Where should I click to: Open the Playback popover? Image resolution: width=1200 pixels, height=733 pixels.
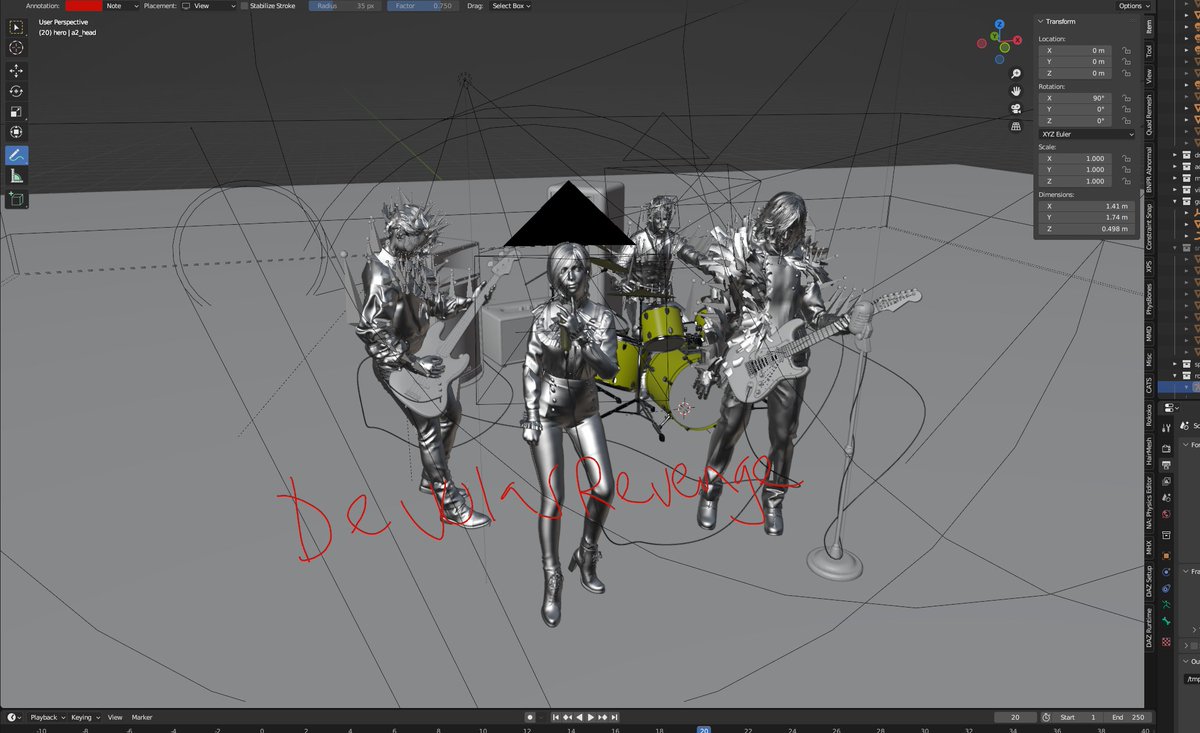[x=46, y=717]
